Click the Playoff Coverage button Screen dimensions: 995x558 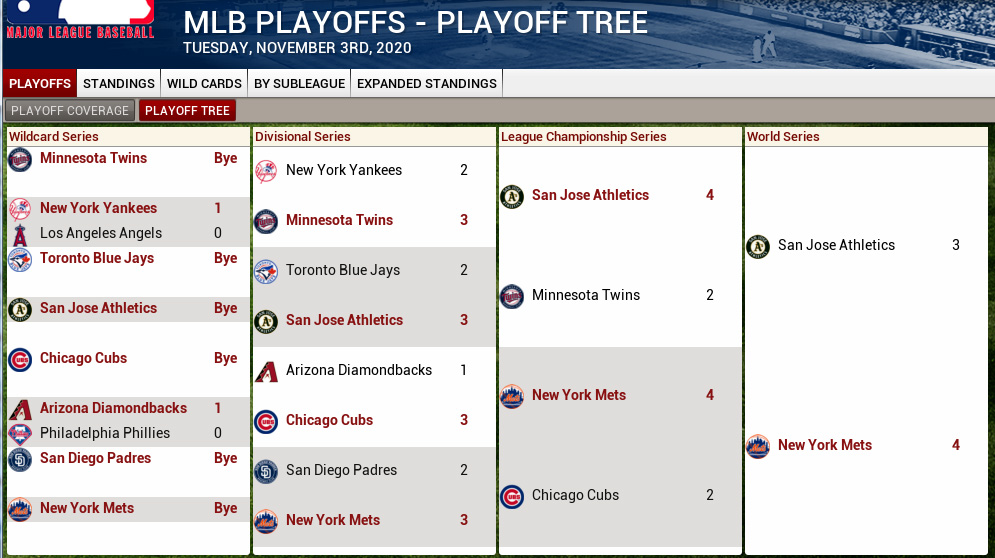tap(70, 110)
